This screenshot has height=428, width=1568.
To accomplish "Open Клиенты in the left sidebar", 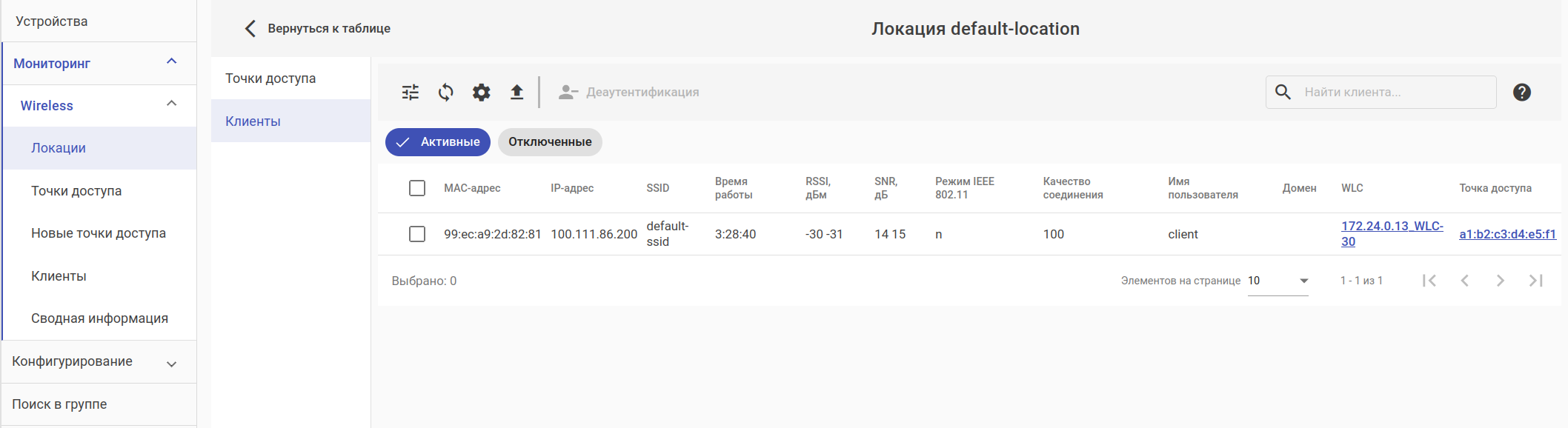I will coord(100,275).
